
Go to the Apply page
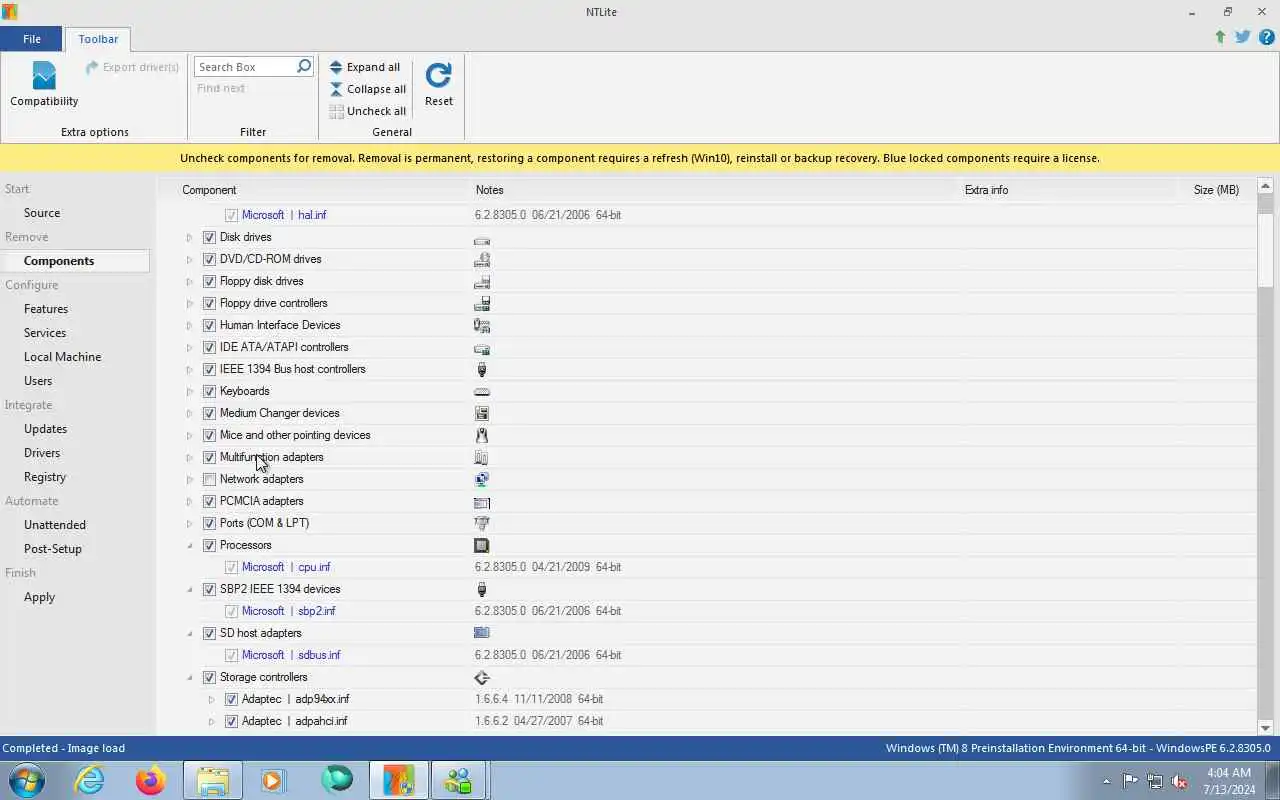point(39,597)
